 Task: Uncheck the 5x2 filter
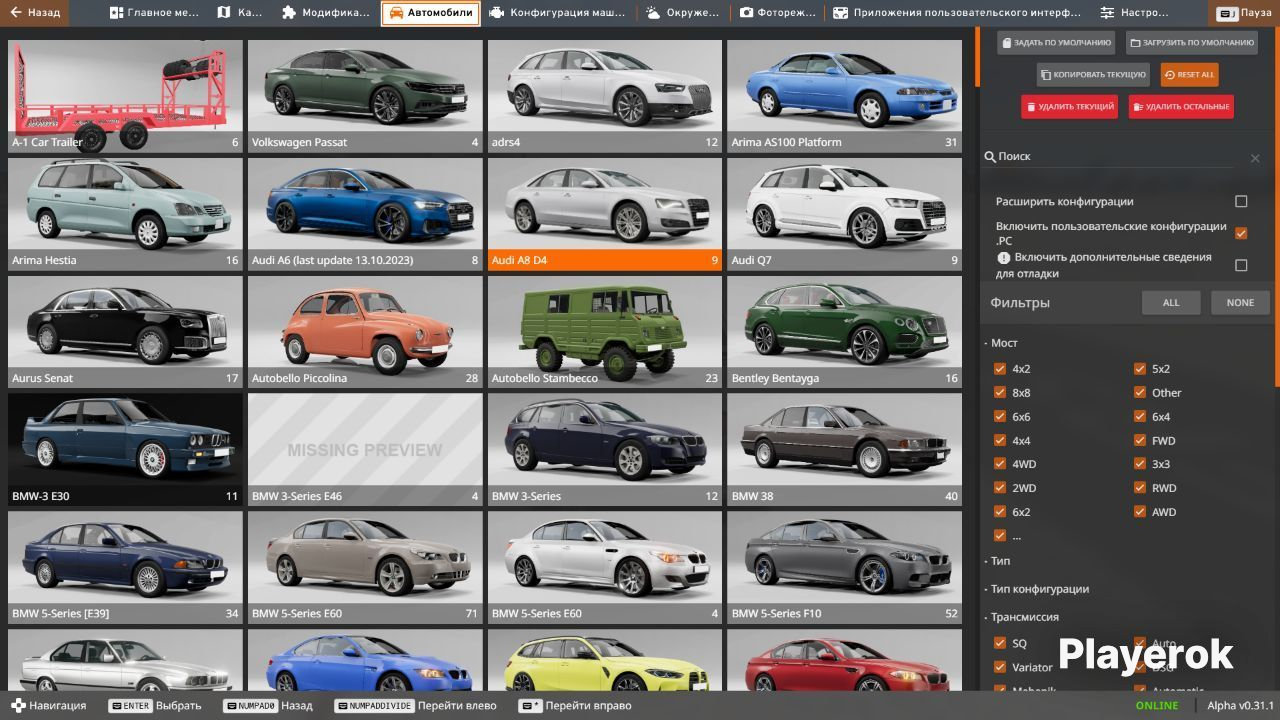pos(1140,368)
